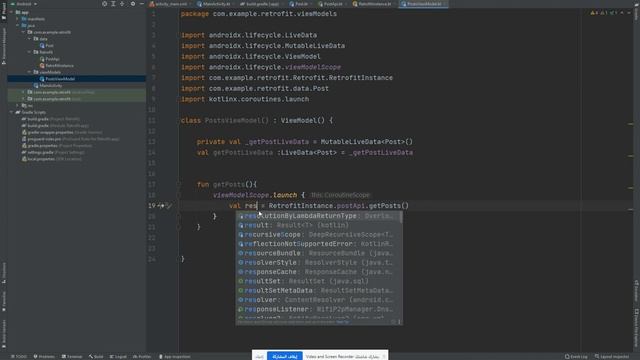
Task: Collapse the viewModels package
Action: click(x=29, y=72)
